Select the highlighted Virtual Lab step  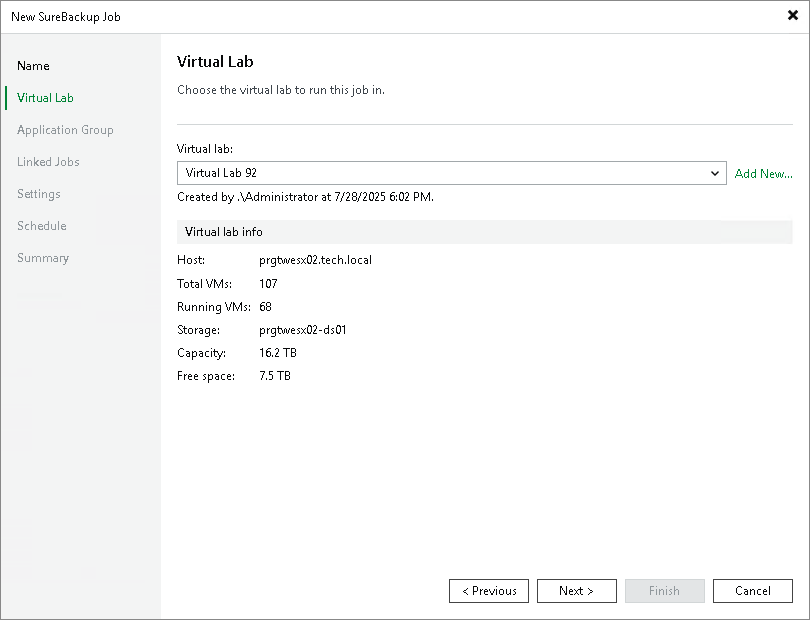point(44,97)
